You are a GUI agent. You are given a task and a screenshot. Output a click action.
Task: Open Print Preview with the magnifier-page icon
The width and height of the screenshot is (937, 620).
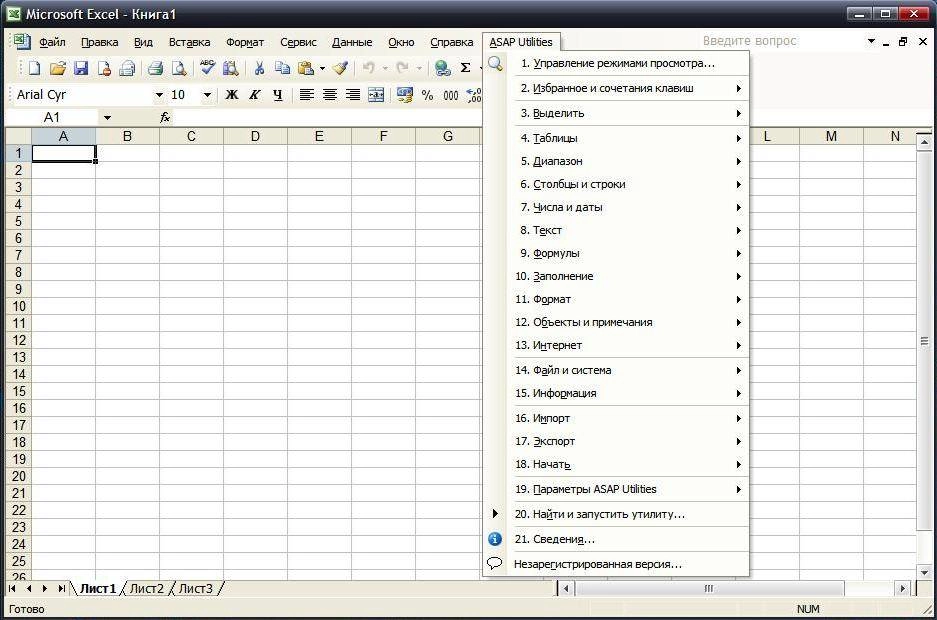(x=179, y=68)
